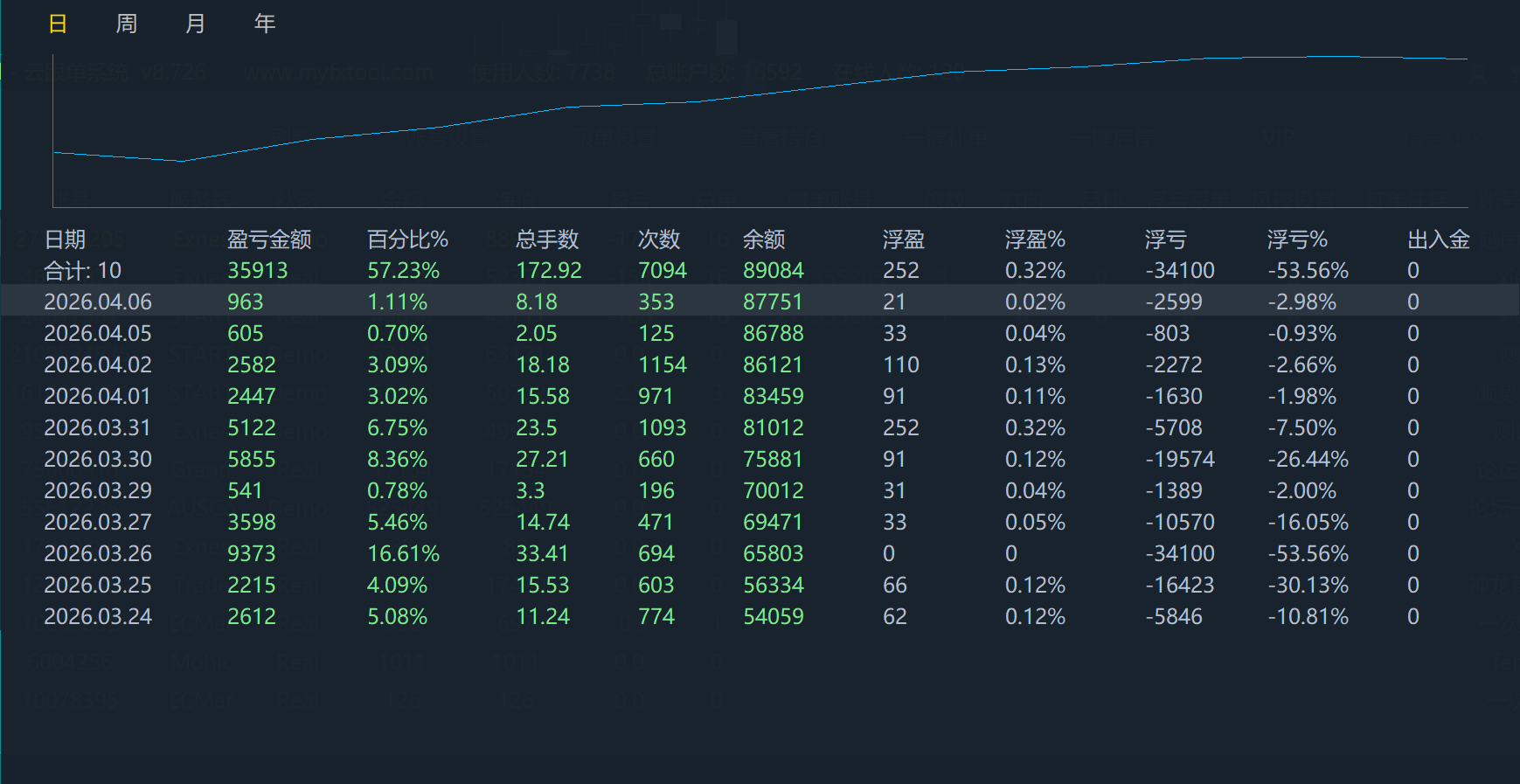Click balance value 54059
1520x784 pixels.
point(774,617)
